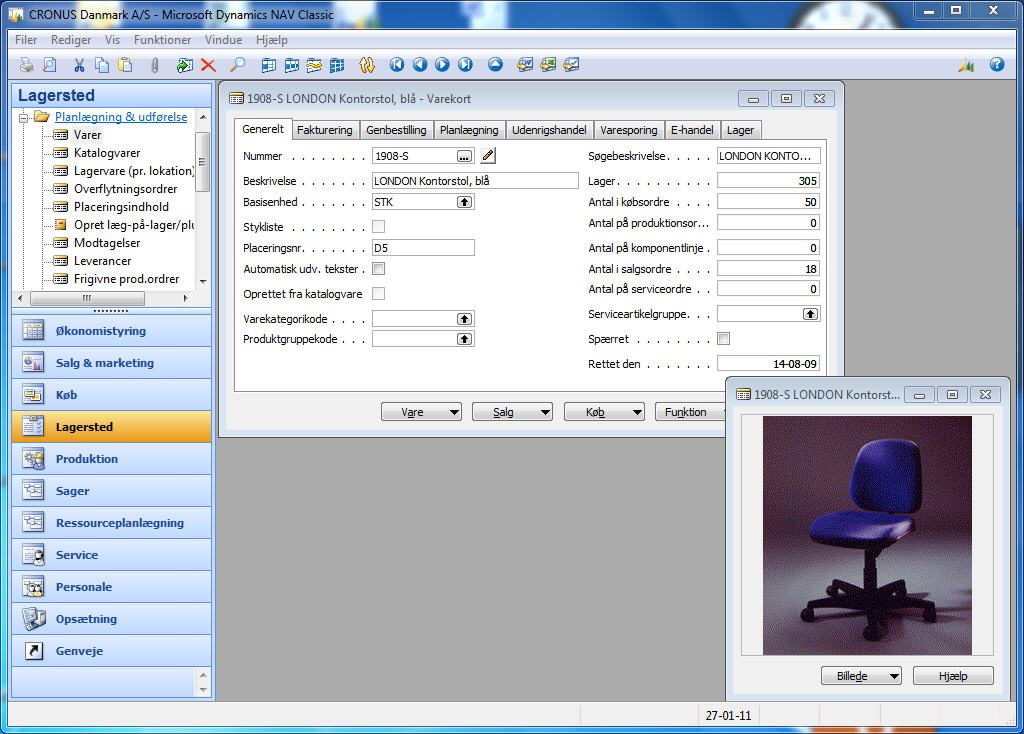1024x734 pixels.
Task: Click the Placeringsnr. field containing D5
Action: click(x=423, y=248)
